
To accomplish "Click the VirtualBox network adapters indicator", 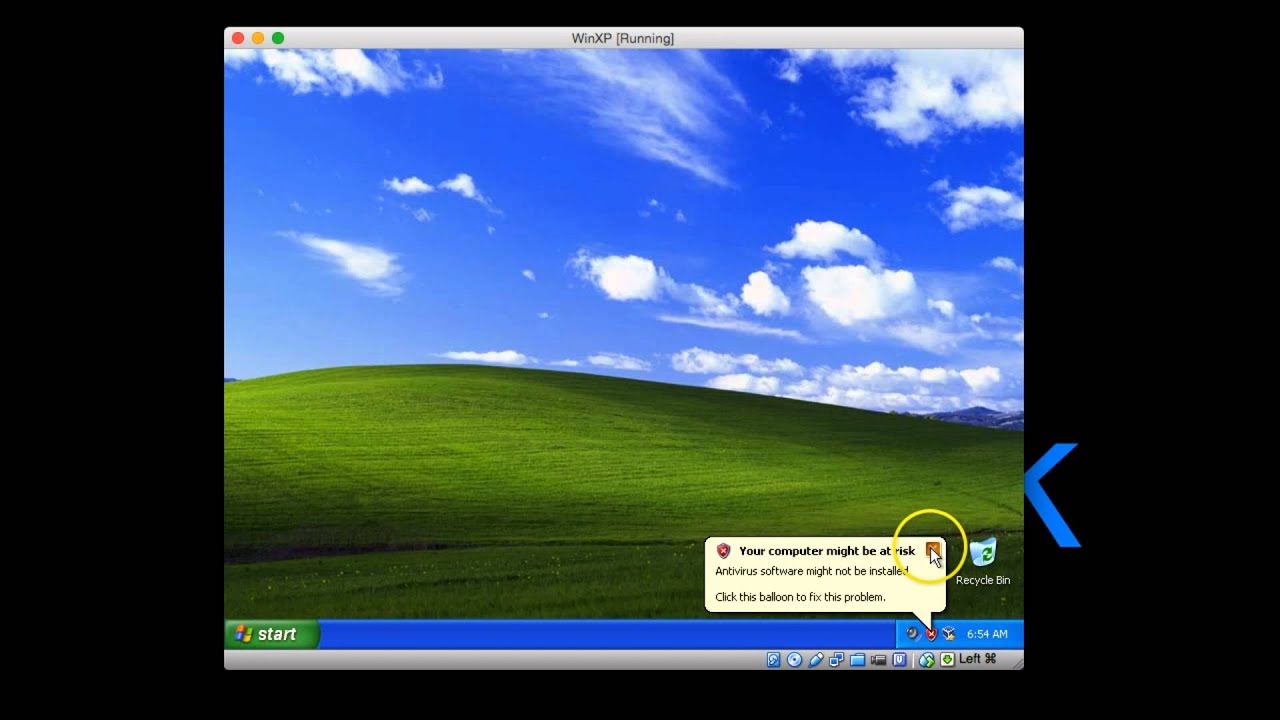I will (837, 659).
